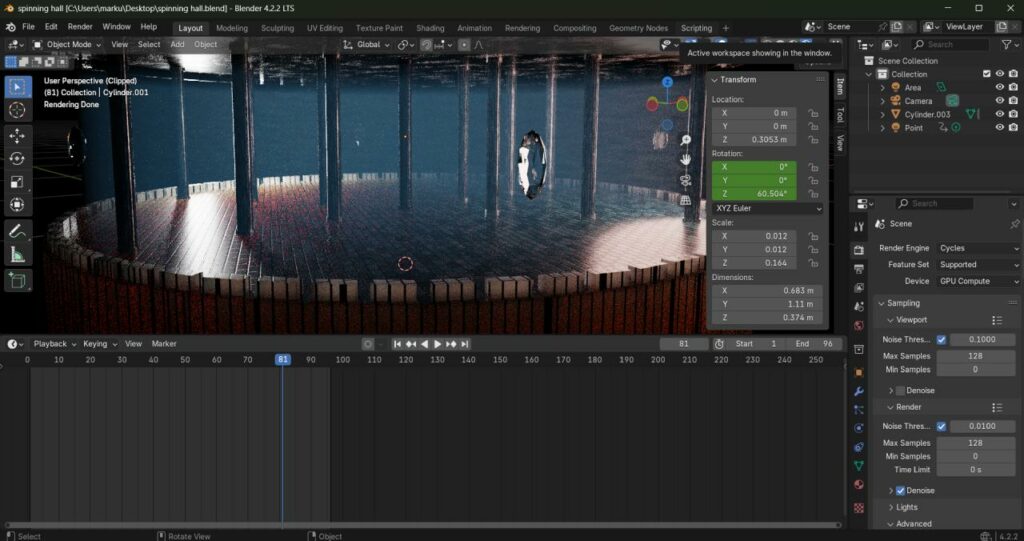Switch orthographic/perspective grid icon

(685, 200)
